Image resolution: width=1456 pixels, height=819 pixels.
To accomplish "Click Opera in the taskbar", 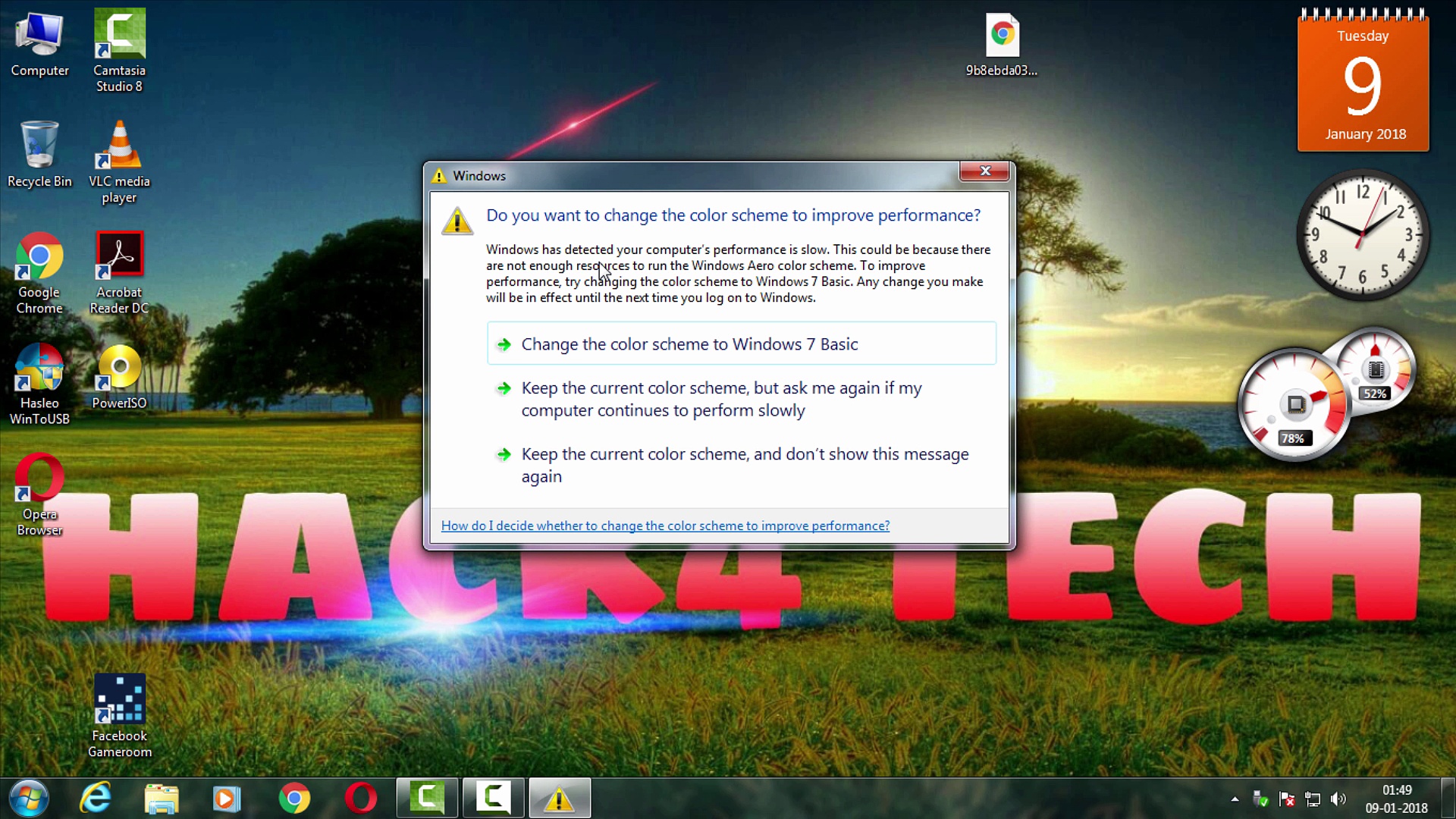I will [x=360, y=798].
